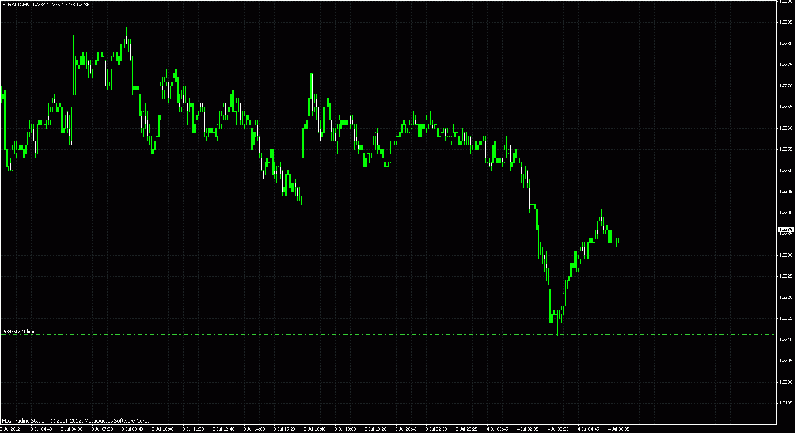The width and height of the screenshot is (795, 433).
Task: Select the most recent rightmost candle
Action: (x=618, y=240)
